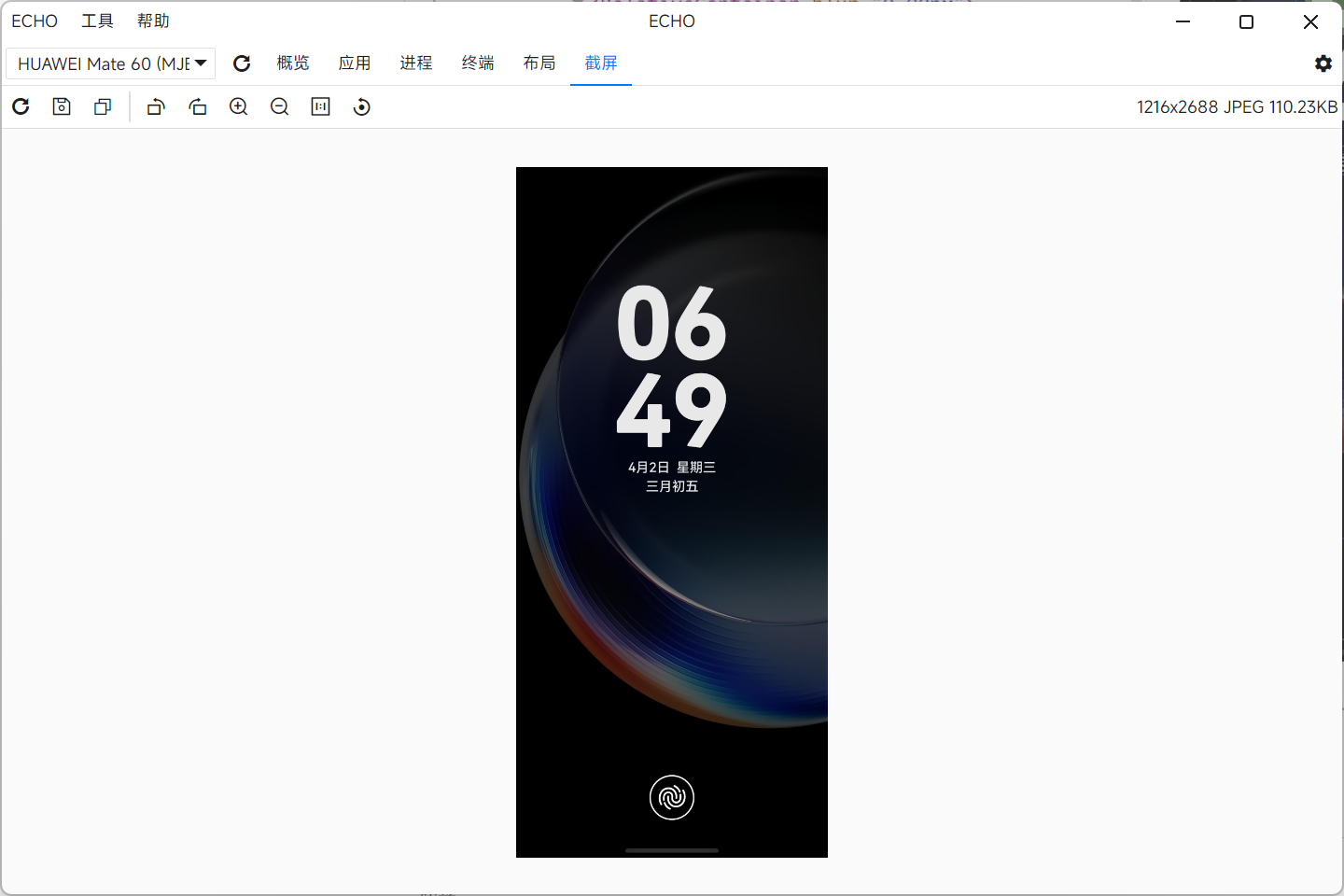Open settings with the gear icon

[x=1323, y=63]
